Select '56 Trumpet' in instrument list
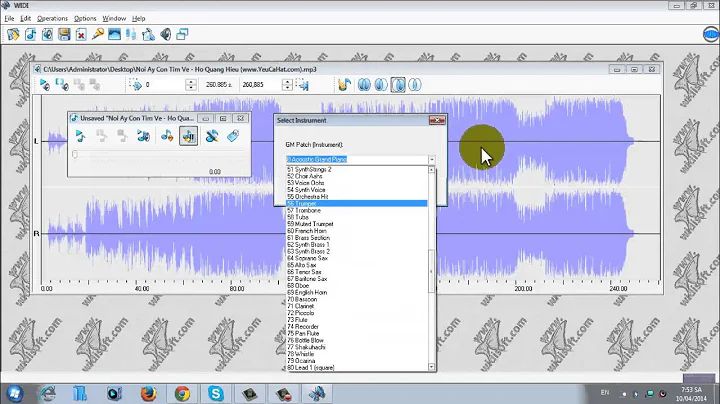Viewport: 720px width, 404px height. 357,203
